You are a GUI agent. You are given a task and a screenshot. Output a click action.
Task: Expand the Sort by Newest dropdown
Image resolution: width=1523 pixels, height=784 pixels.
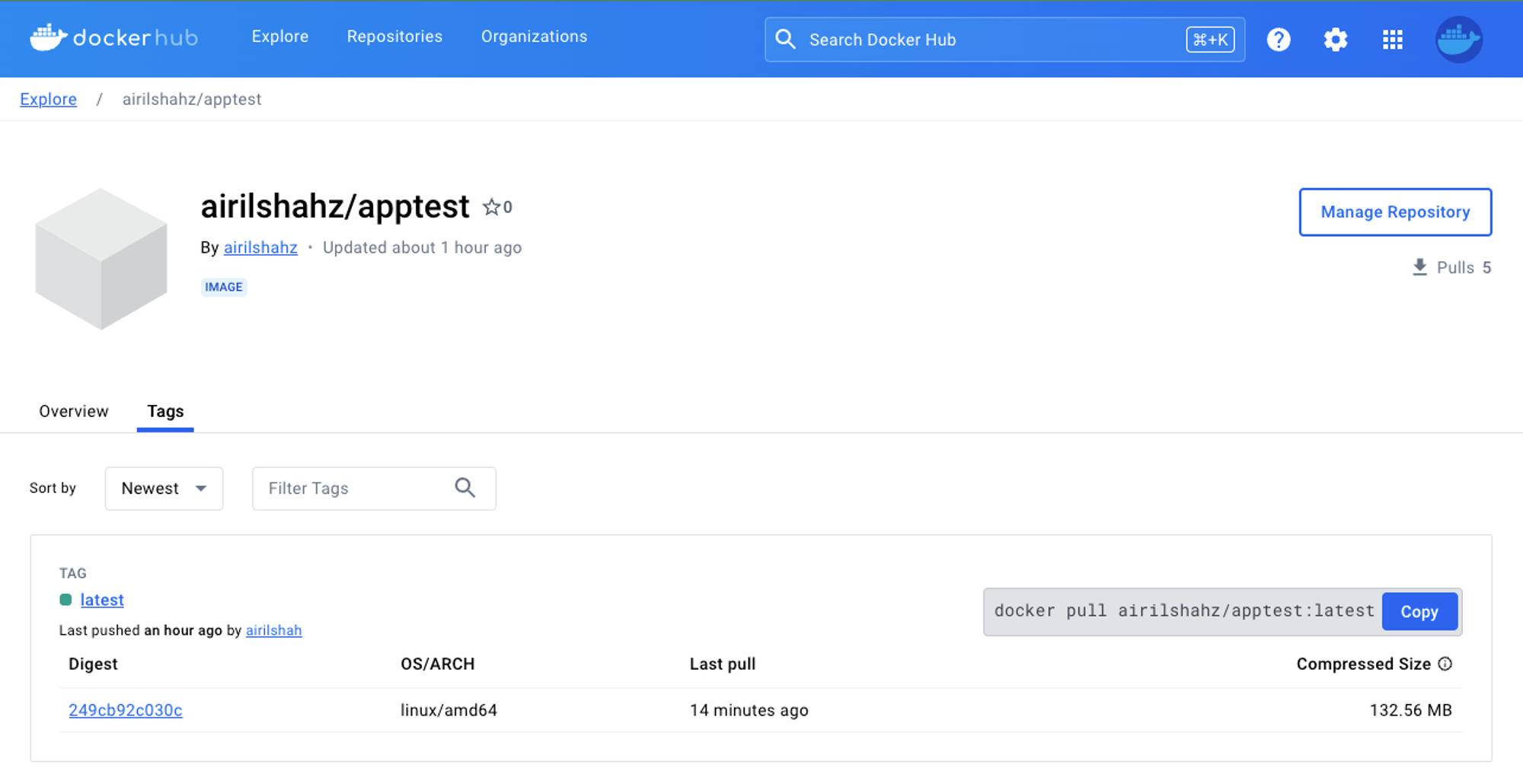164,489
